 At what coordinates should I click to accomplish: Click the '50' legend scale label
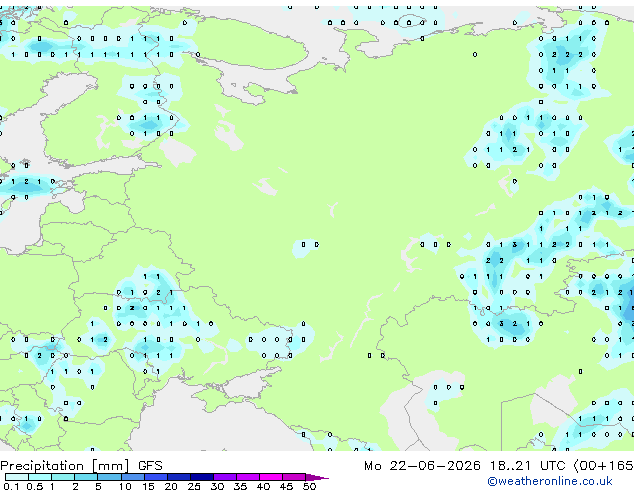309,486
